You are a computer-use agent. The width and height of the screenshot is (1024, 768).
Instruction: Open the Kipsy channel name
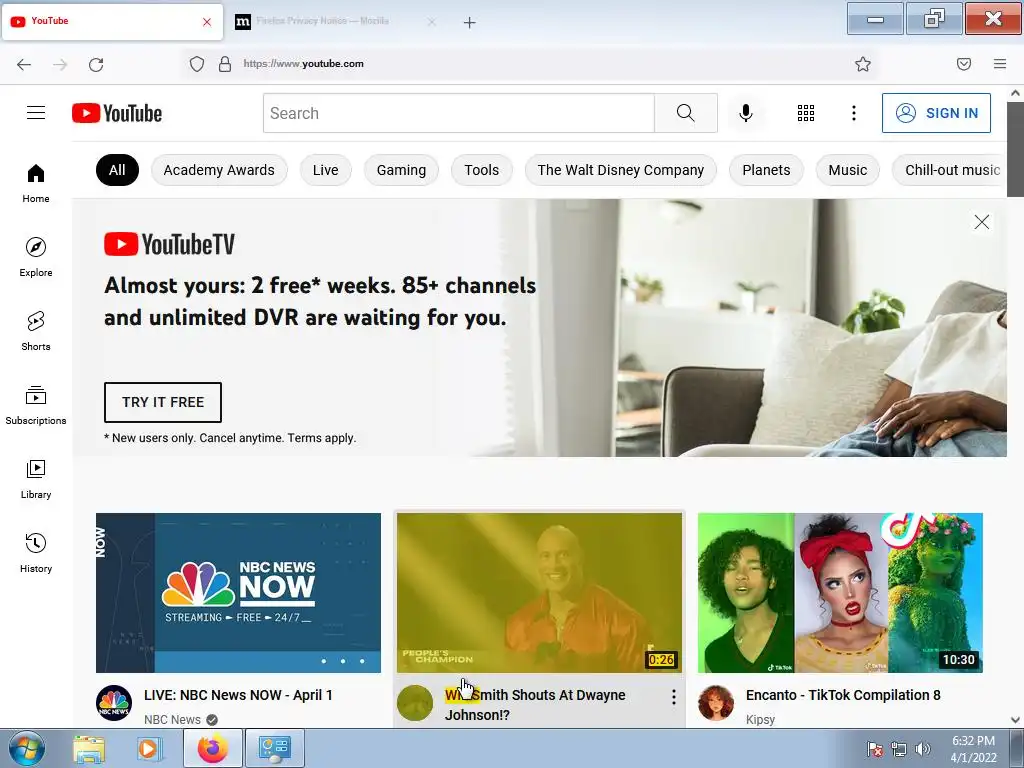760,719
